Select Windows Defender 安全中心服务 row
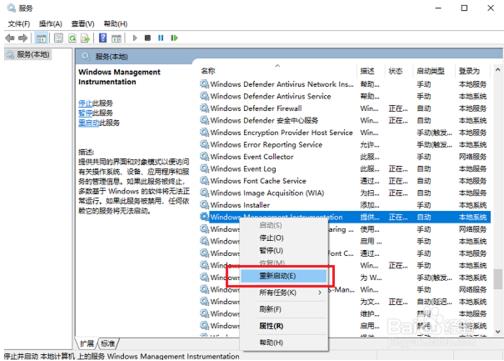This screenshot has width=504, height=361. coord(345,120)
